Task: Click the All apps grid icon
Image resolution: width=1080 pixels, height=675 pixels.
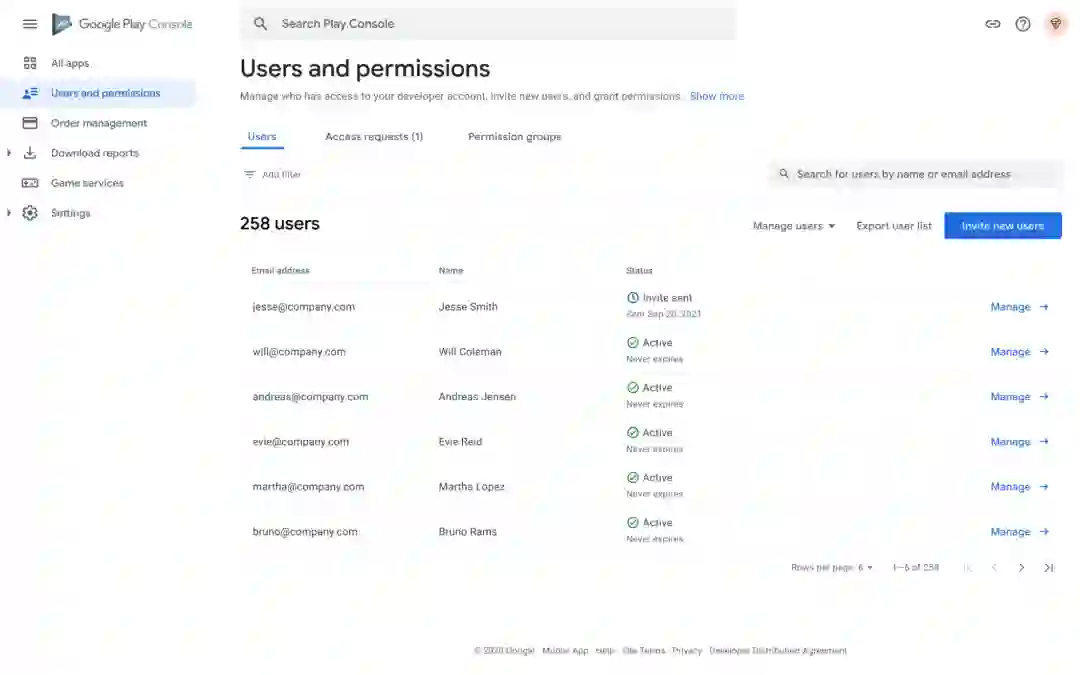Action: (x=30, y=63)
